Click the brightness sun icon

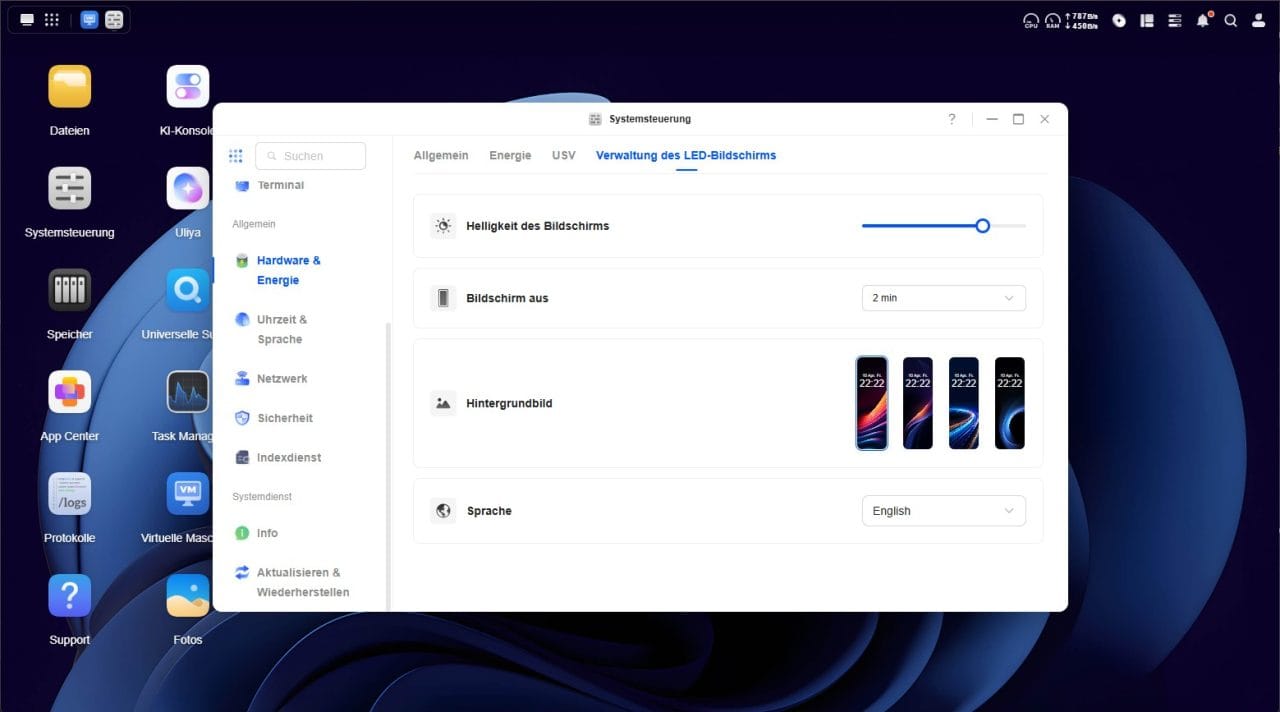[443, 226]
